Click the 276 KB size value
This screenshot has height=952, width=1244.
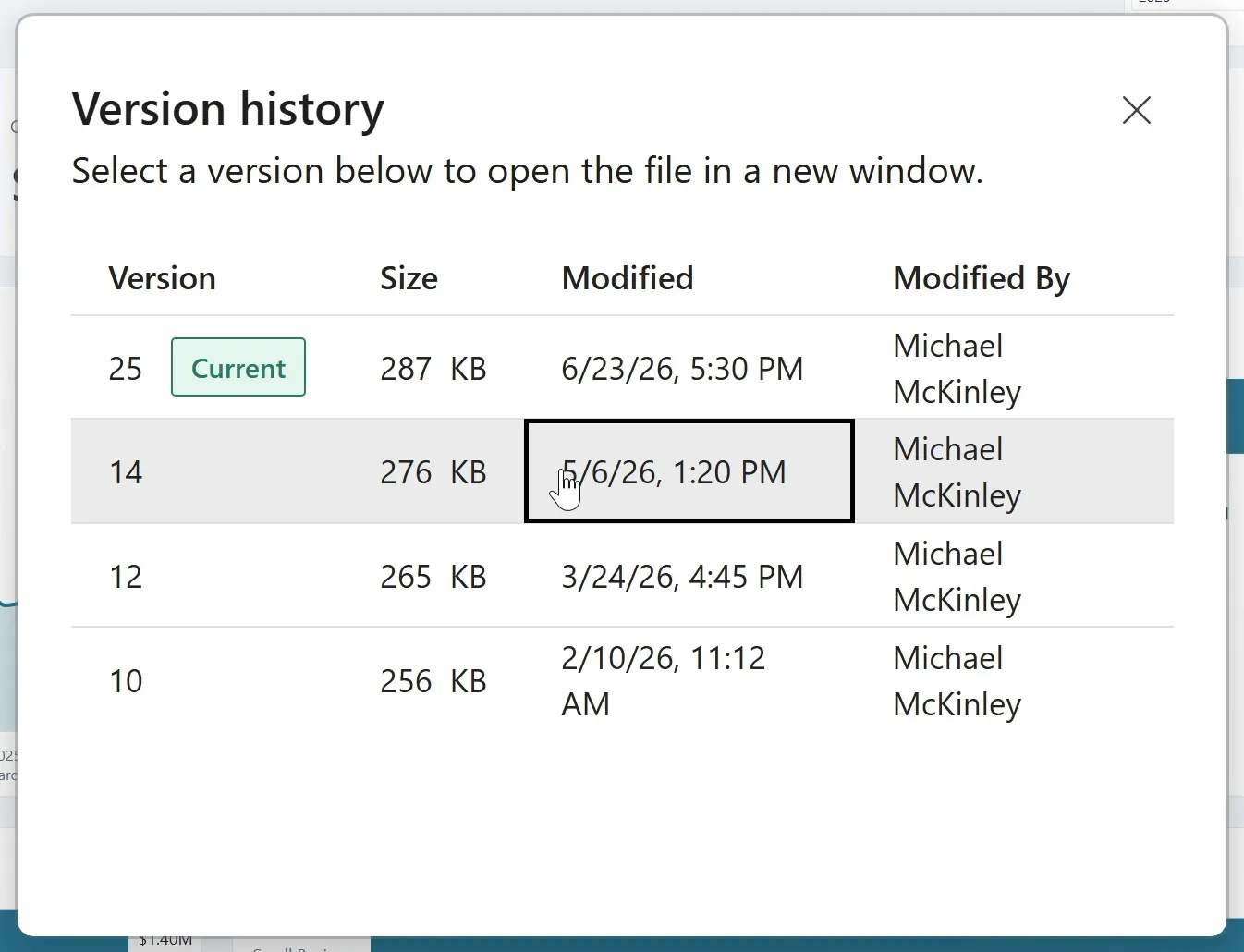(433, 472)
